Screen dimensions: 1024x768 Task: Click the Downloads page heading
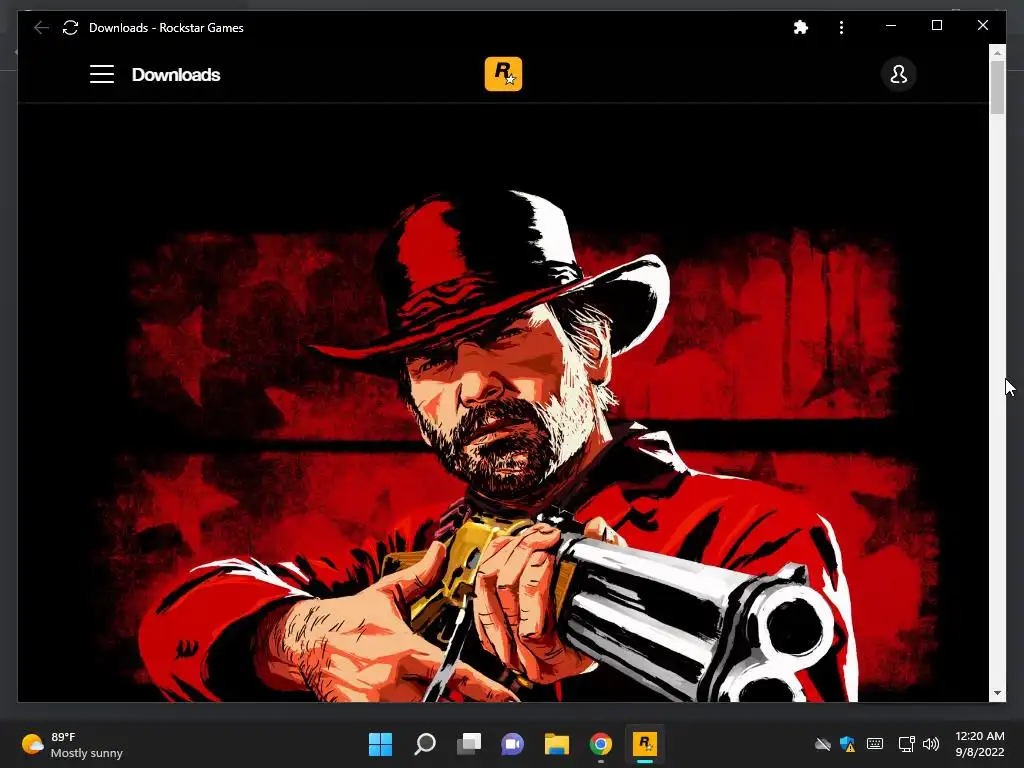176,75
